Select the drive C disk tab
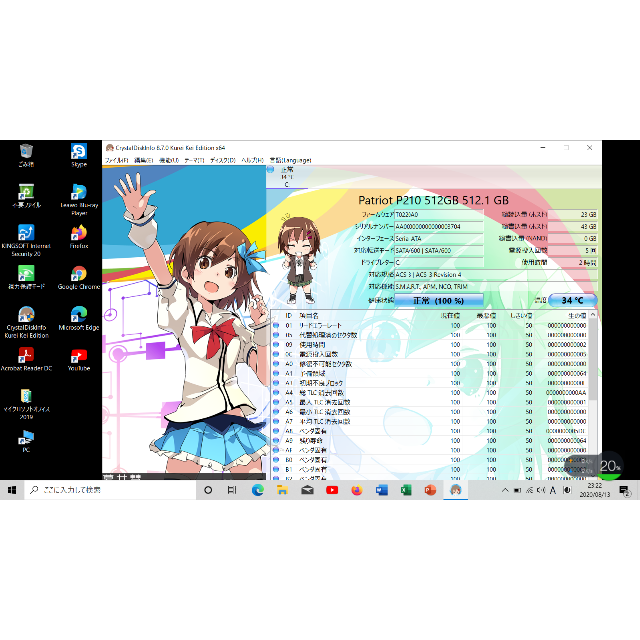Image resolution: width=640 pixels, height=640 pixels. point(287,177)
